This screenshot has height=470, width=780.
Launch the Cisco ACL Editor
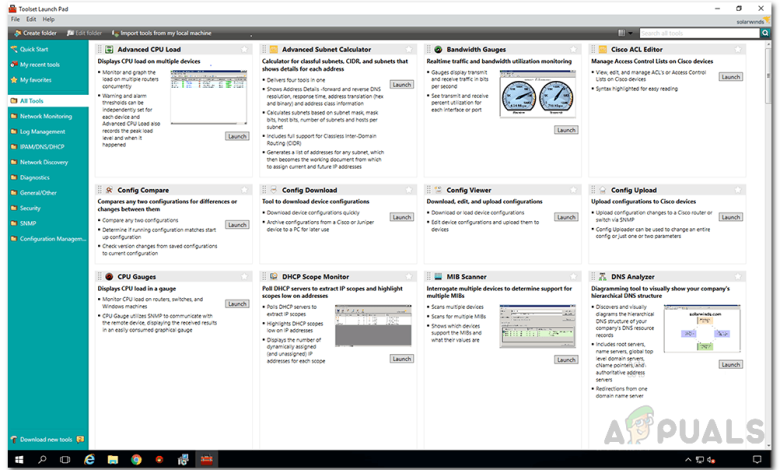[731, 77]
